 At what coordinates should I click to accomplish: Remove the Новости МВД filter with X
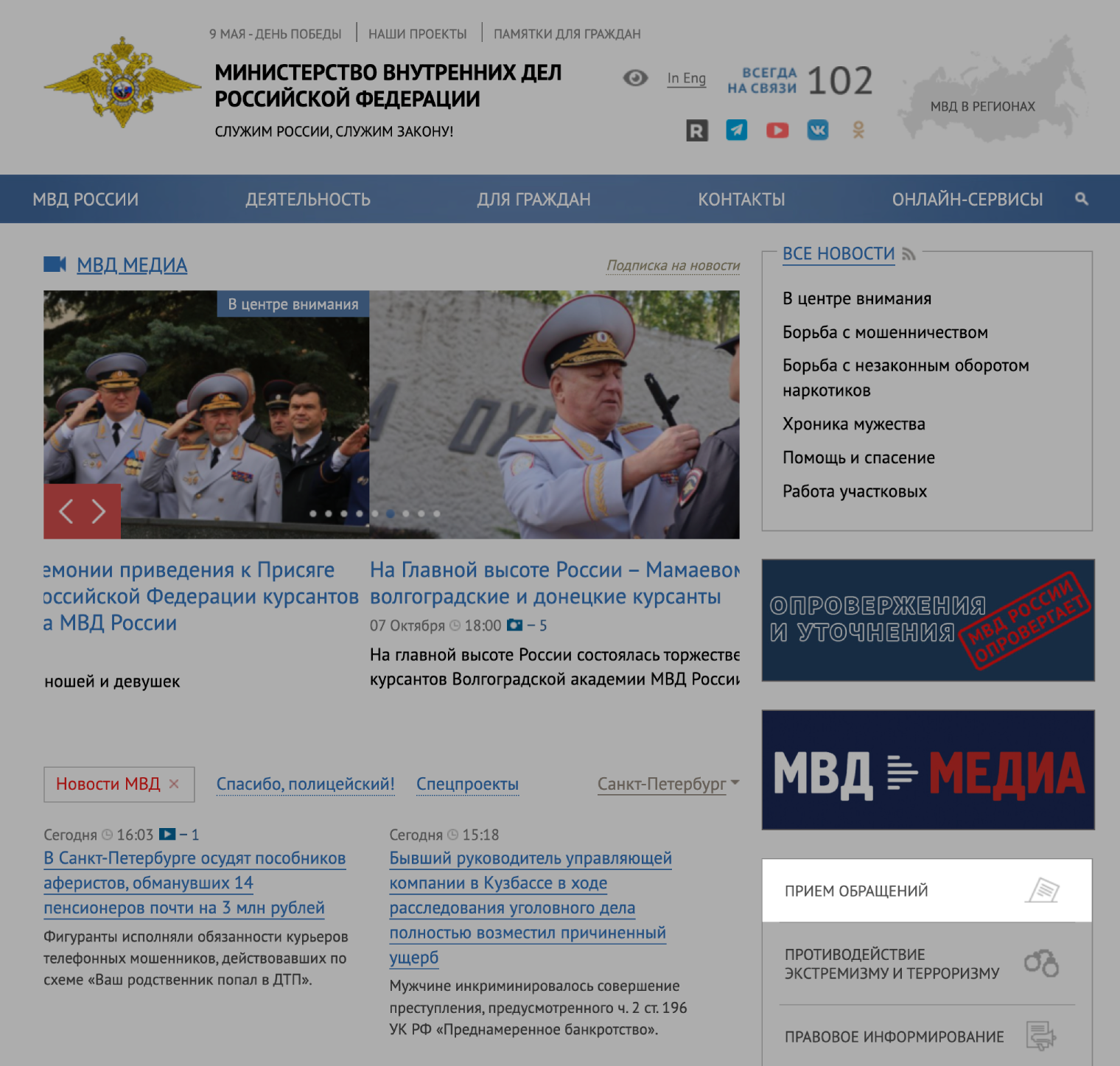point(174,784)
